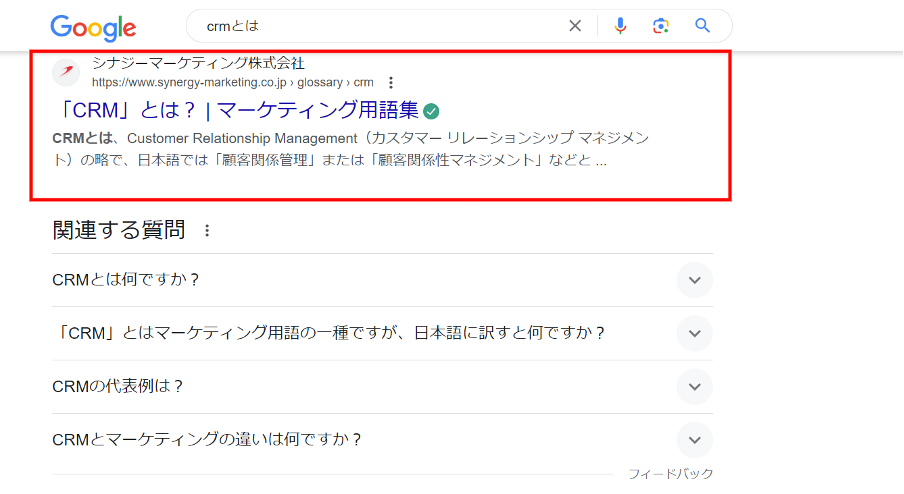Image resolution: width=904 pixels, height=494 pixels.
Task: Click the フィードバック link
Action: (x=671, y=474)
